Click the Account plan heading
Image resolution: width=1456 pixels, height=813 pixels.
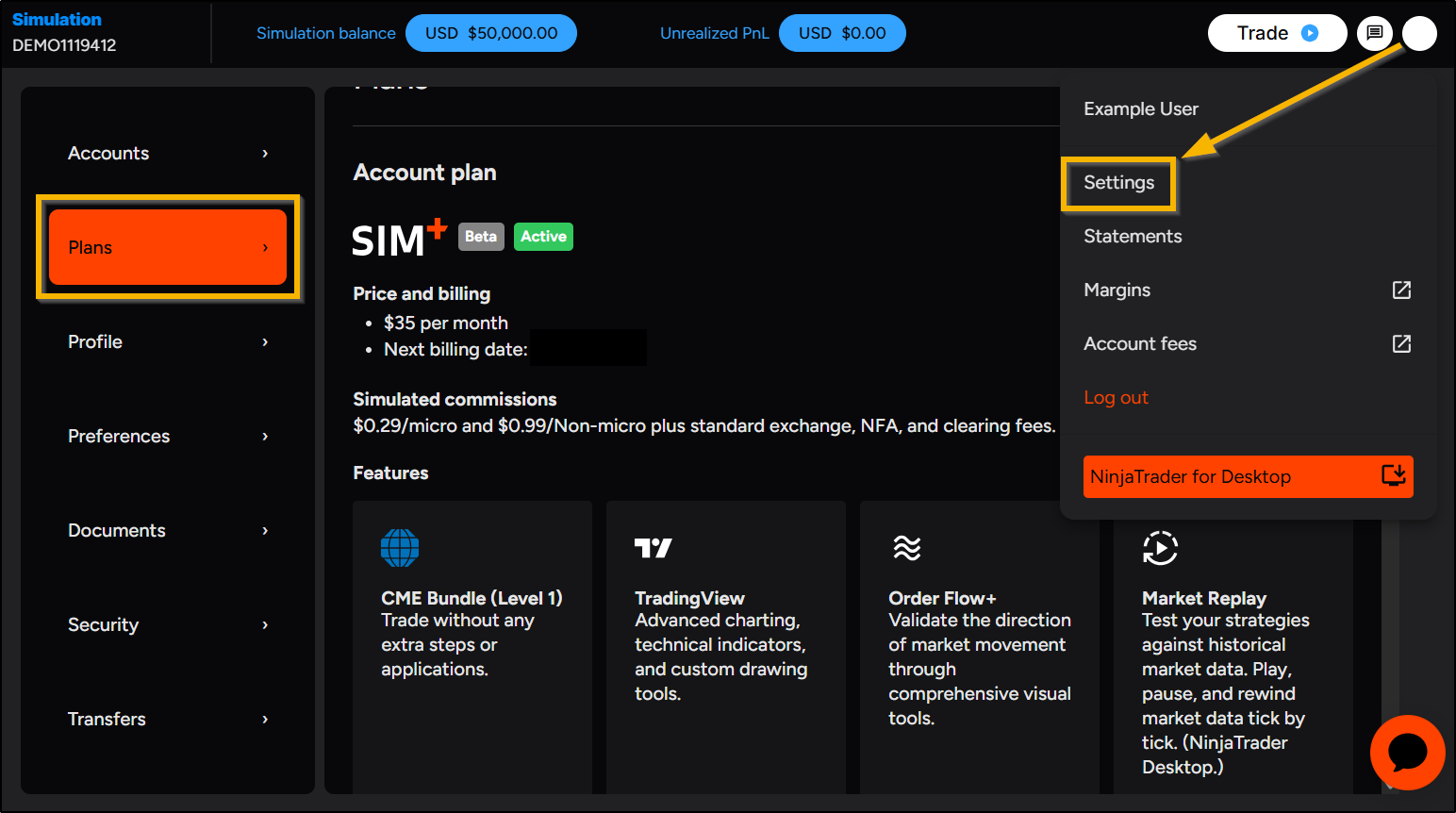424,173
